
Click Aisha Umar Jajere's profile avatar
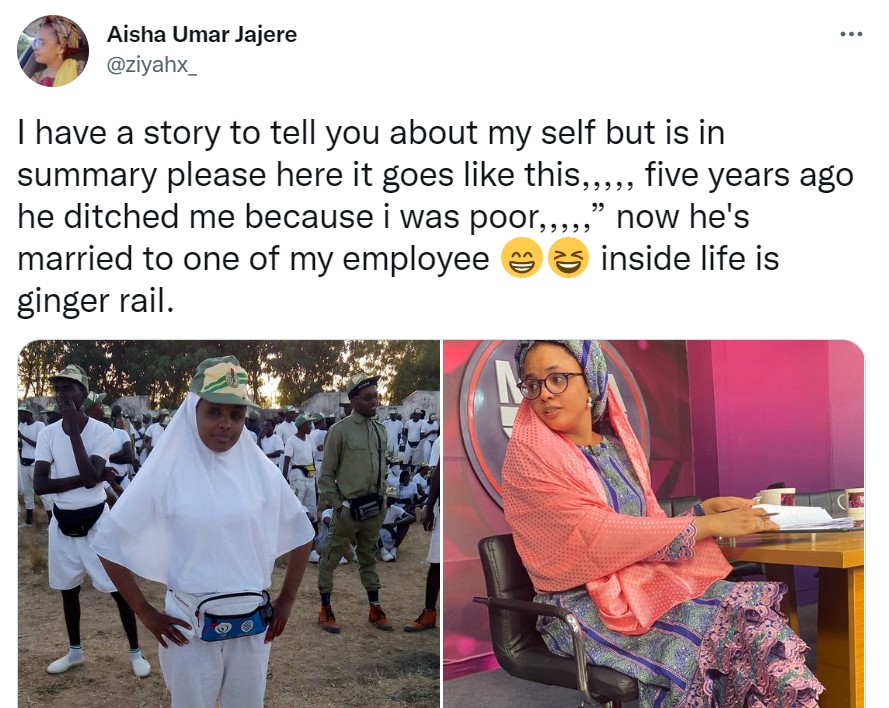pos(53,51)
